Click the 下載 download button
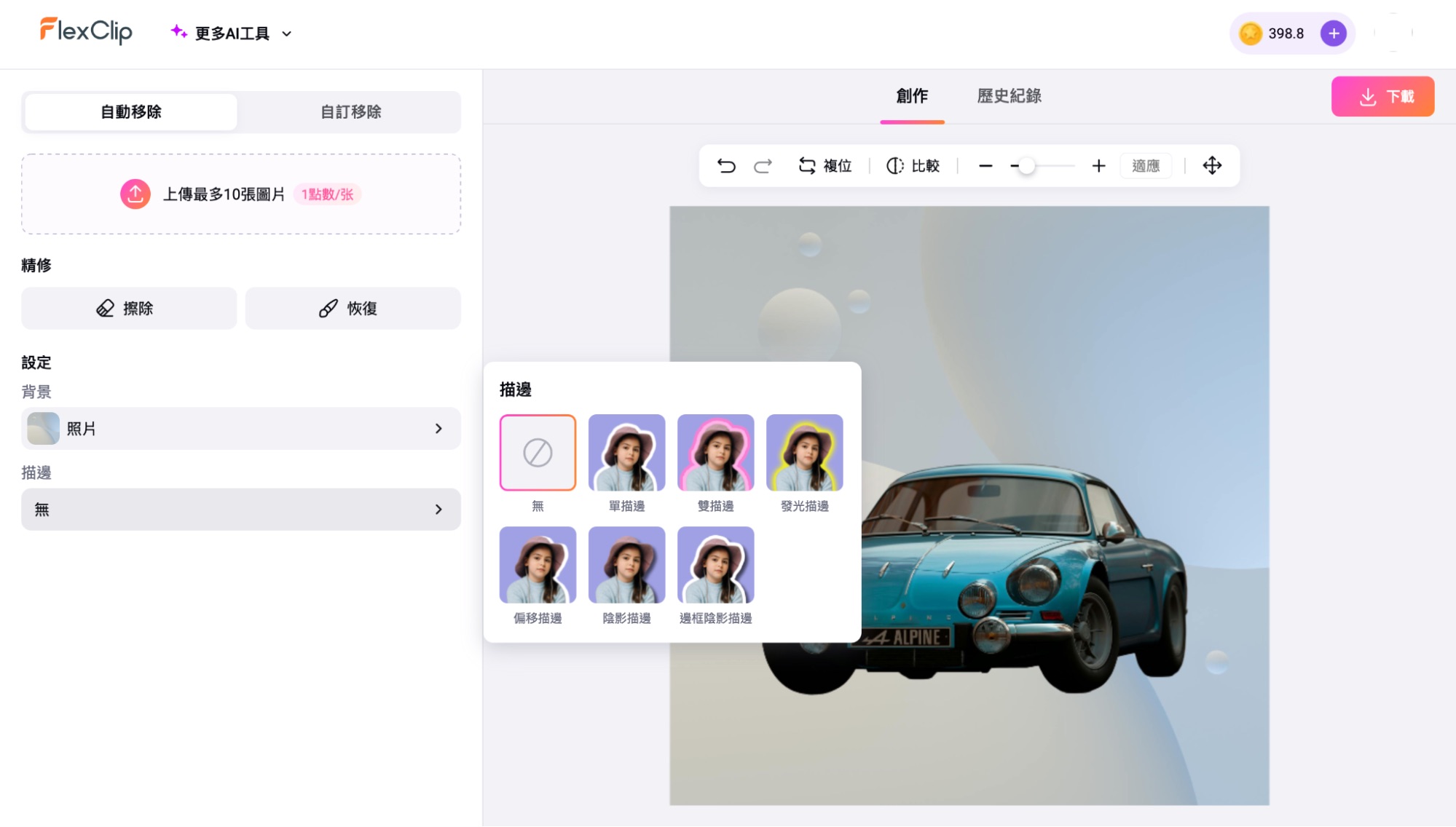Screen dimensions: 1456x827 (x=1382, y=96)
